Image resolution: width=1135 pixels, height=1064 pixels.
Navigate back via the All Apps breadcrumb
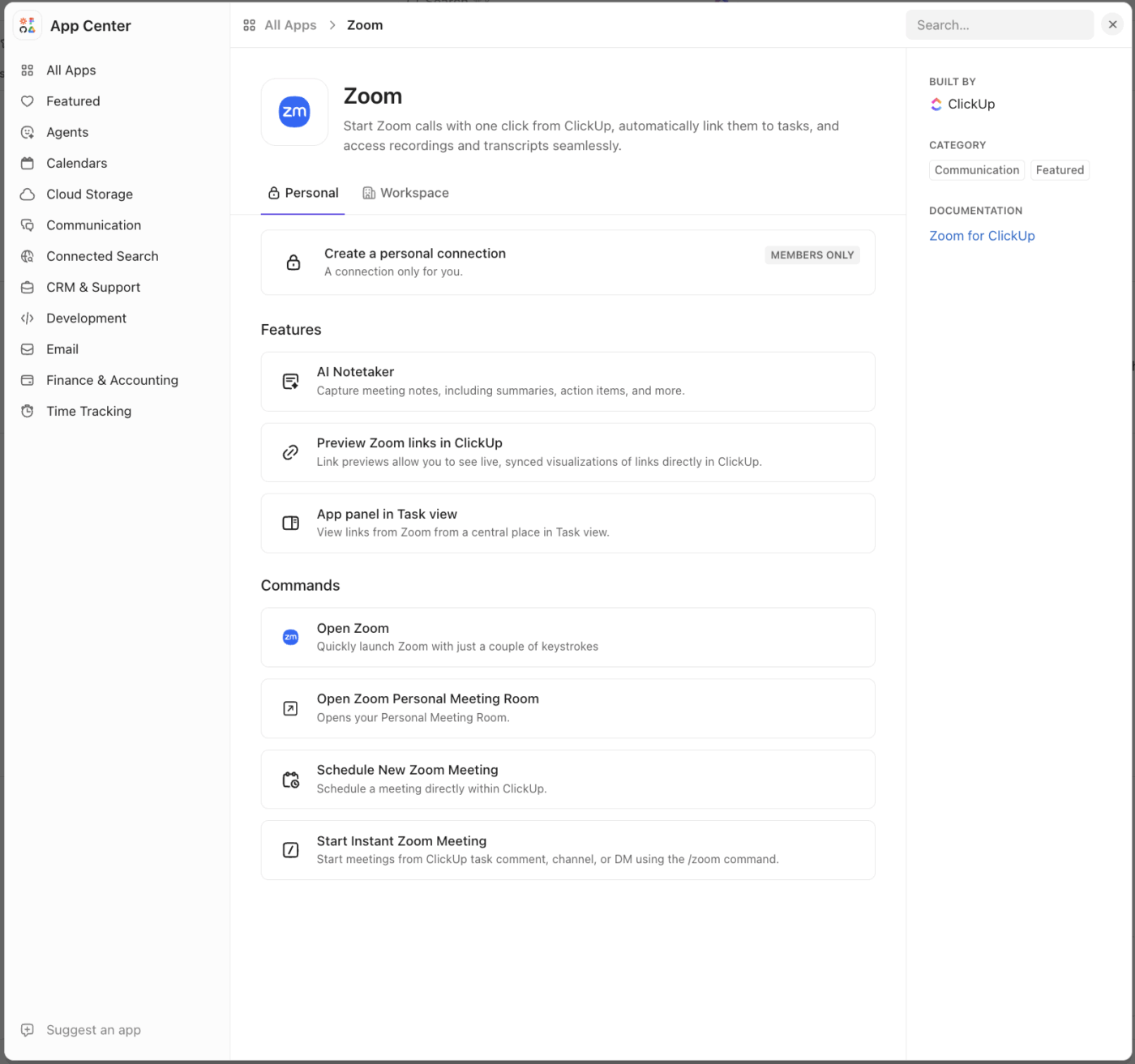point(289,24)
